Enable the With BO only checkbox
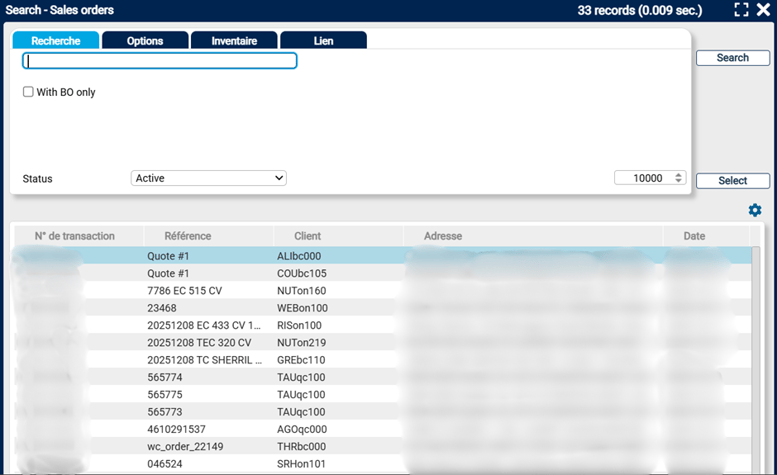 [x=29, y=92]
